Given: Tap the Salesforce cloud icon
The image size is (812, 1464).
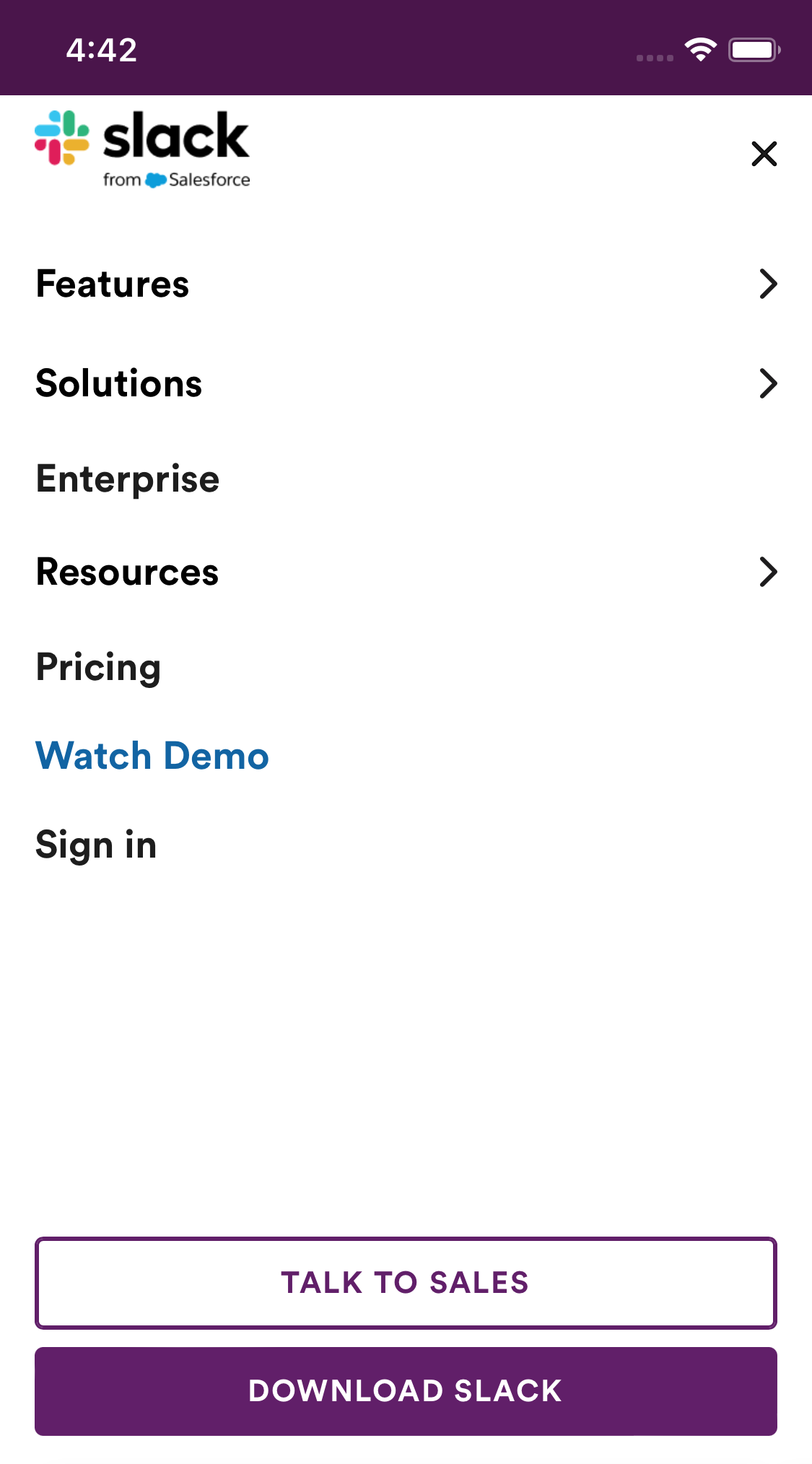Looking at the screenshot, I should [155, 180].
